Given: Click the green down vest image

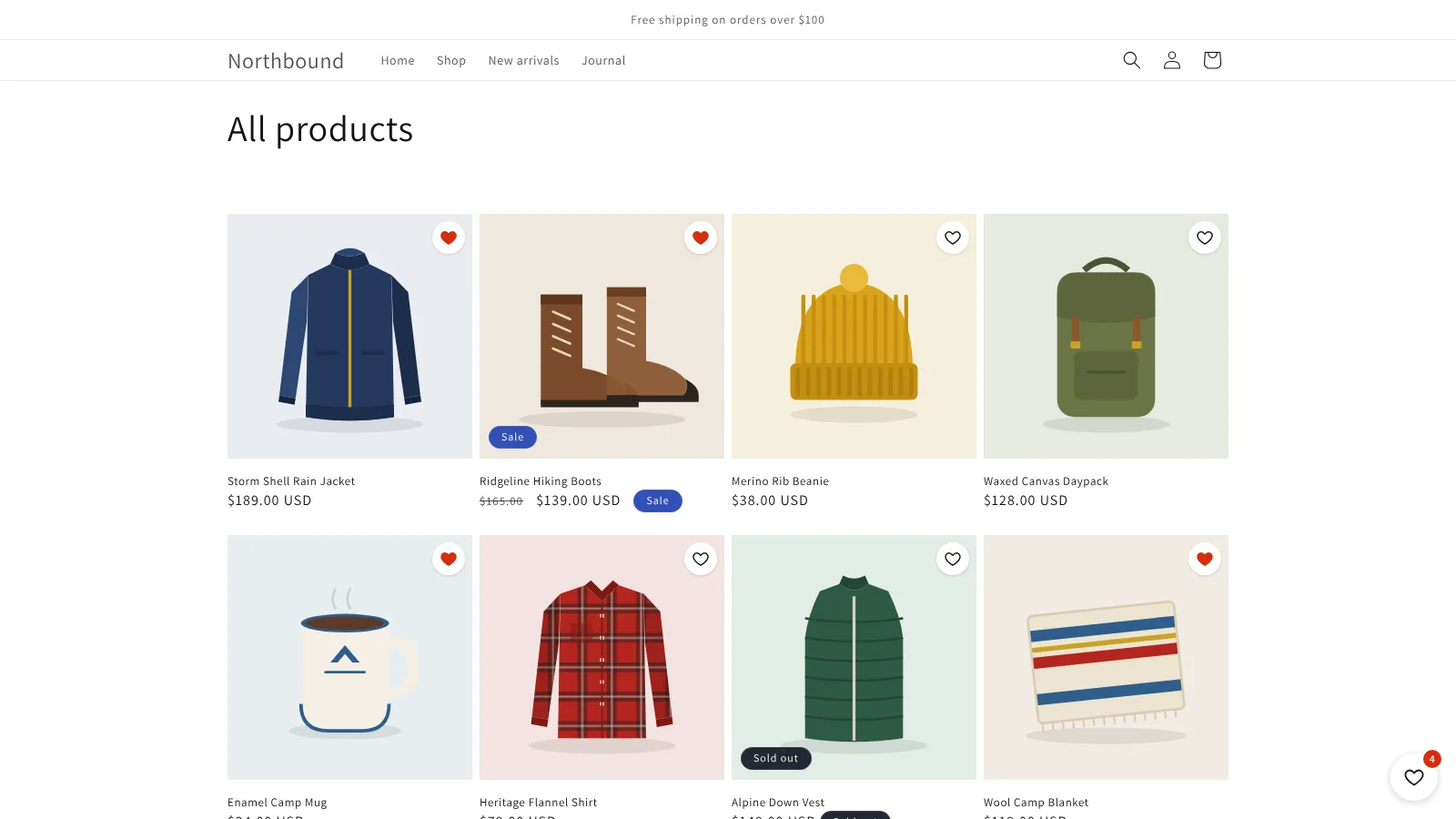Looking at the screenshot, I should coord(854,657).
